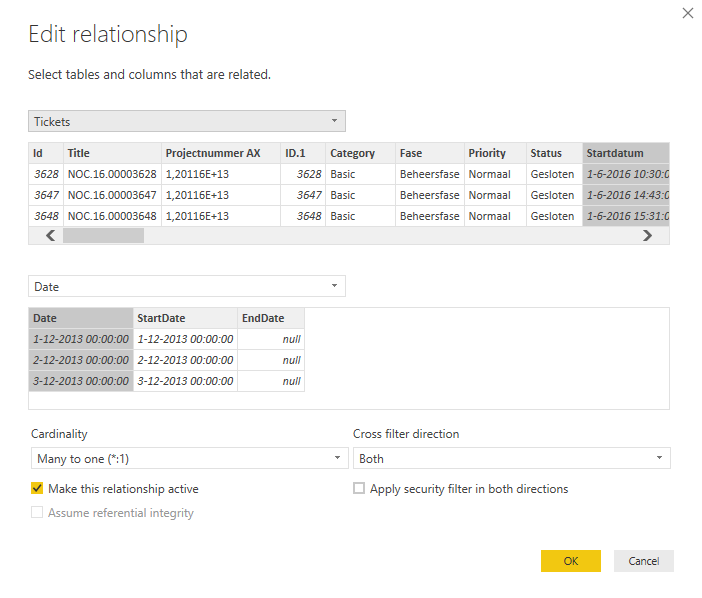Select the ID.1 column header
This screenshot has width=702, height=598.
303,153
